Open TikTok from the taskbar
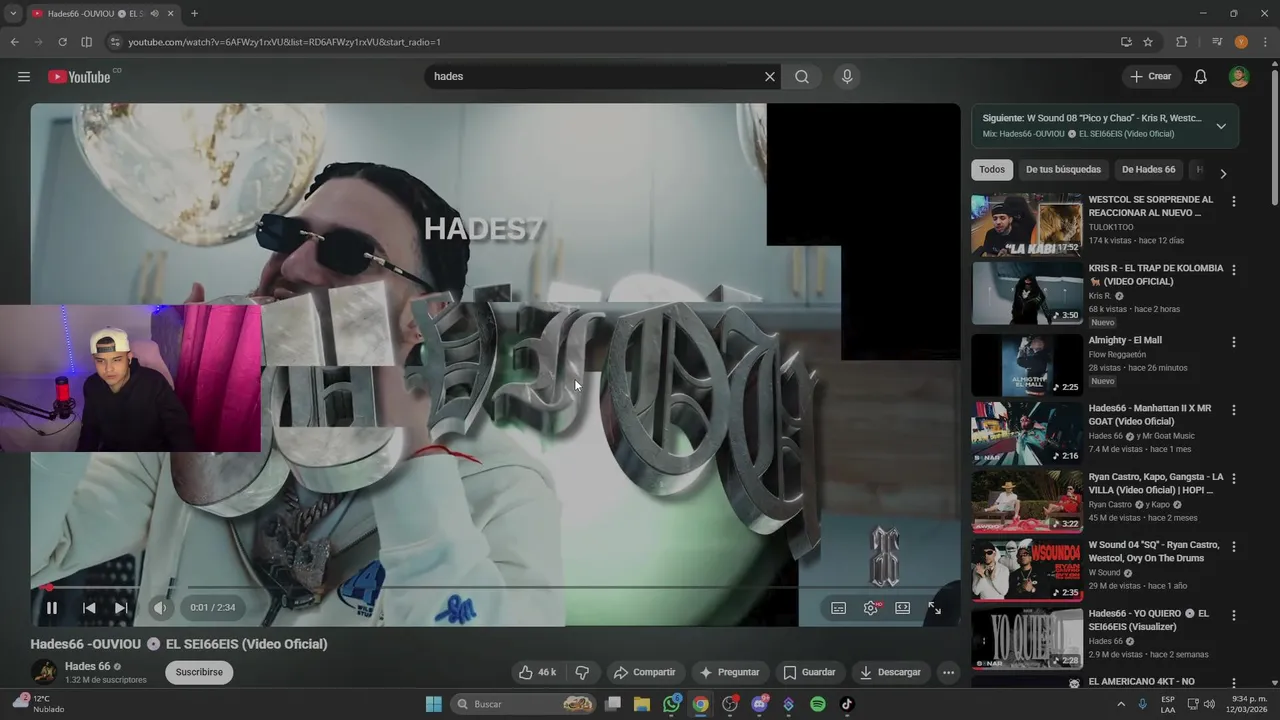 tap(847, 704)
